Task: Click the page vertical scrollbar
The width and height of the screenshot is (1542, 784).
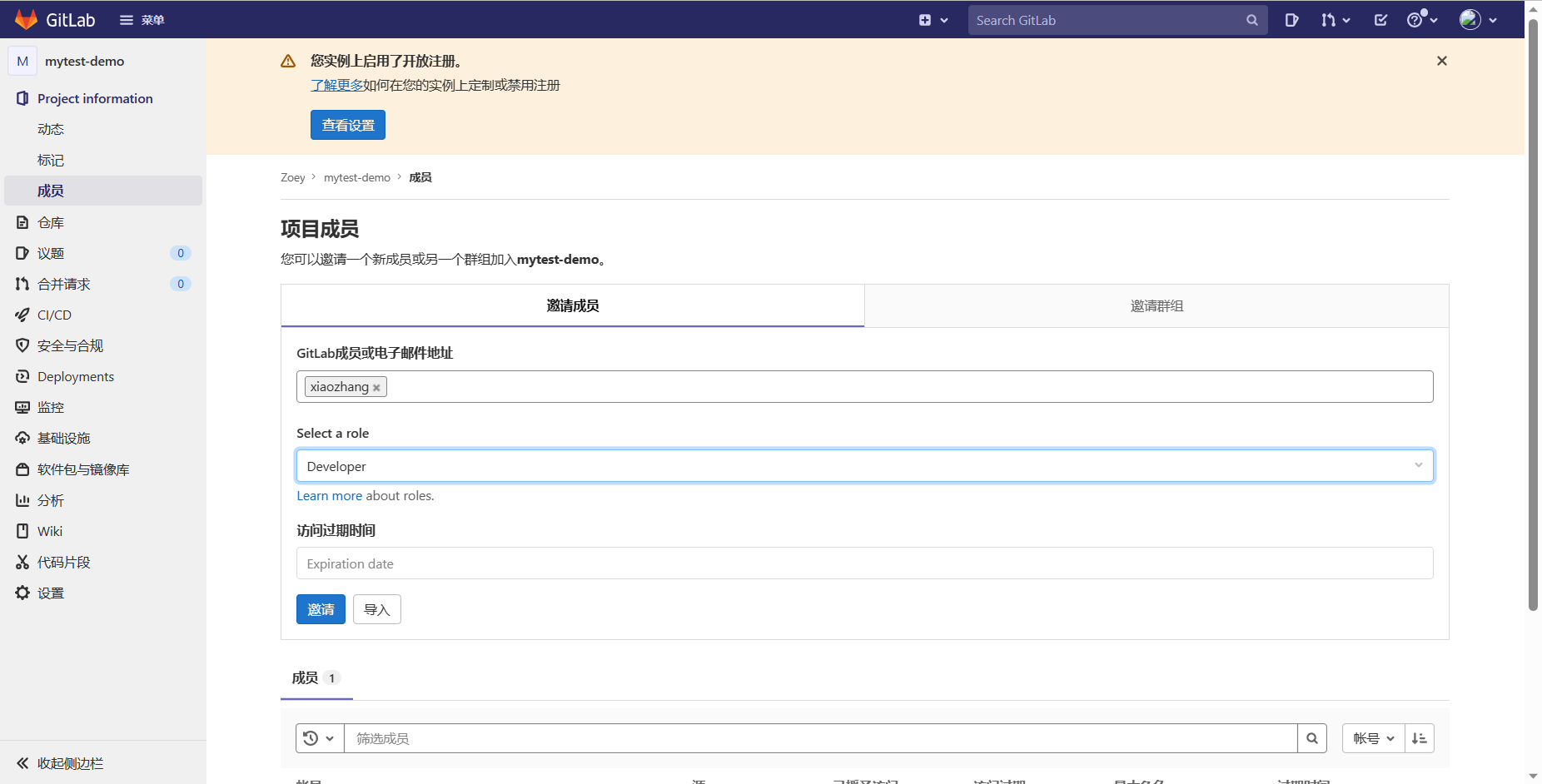Action: click(x=1533, y=316)
